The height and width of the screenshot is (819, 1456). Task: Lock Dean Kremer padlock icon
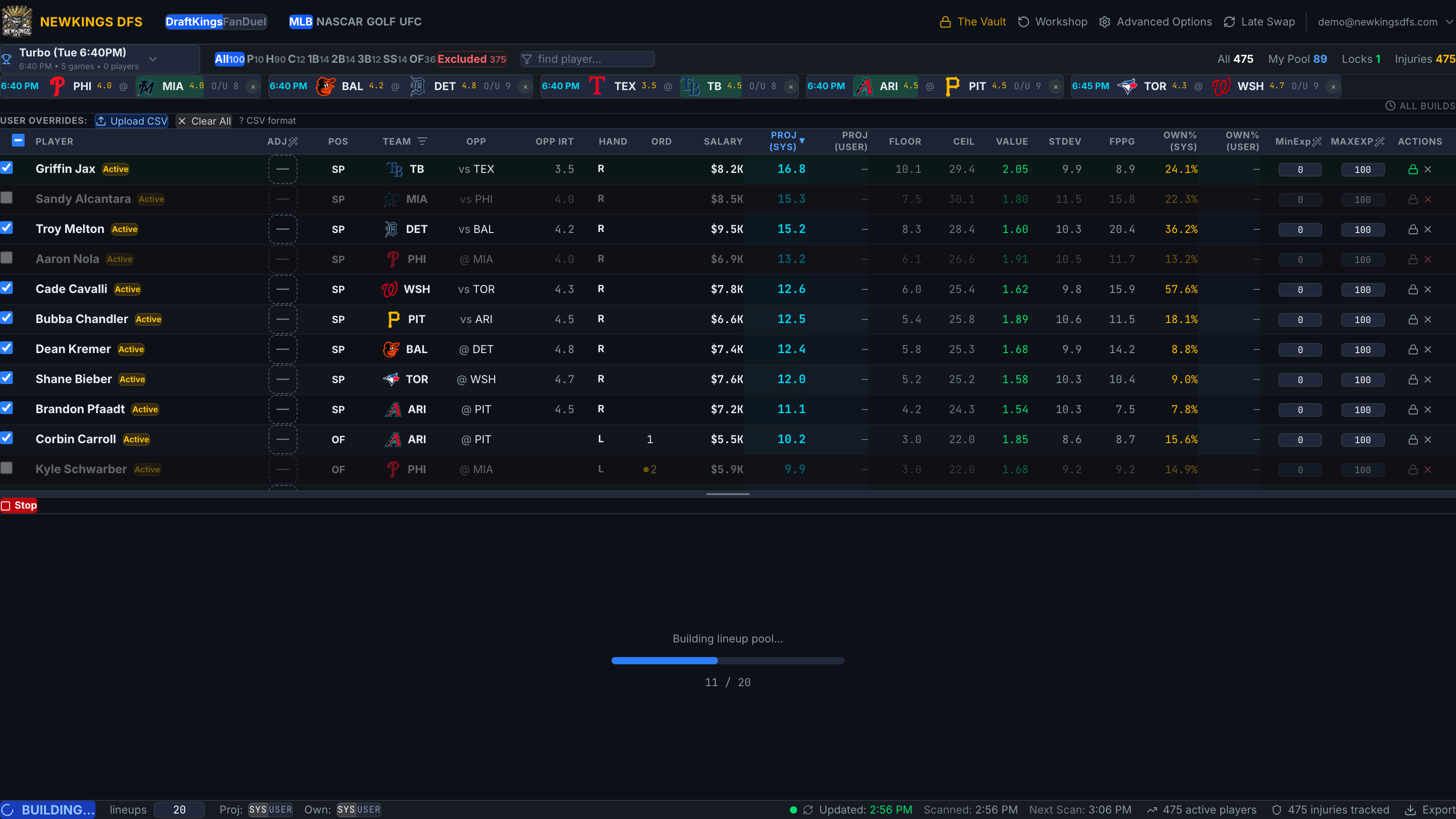[x=1412, y=349]
